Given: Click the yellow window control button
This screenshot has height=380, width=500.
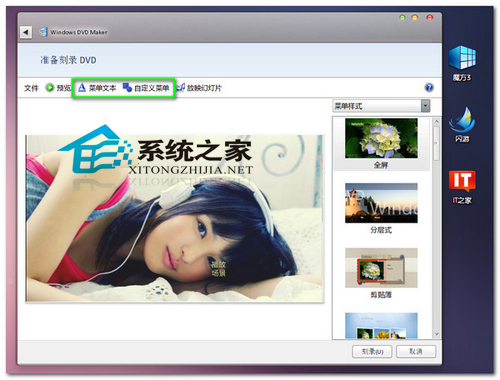Looking at the screenshot, I should [x=415, y=17].
